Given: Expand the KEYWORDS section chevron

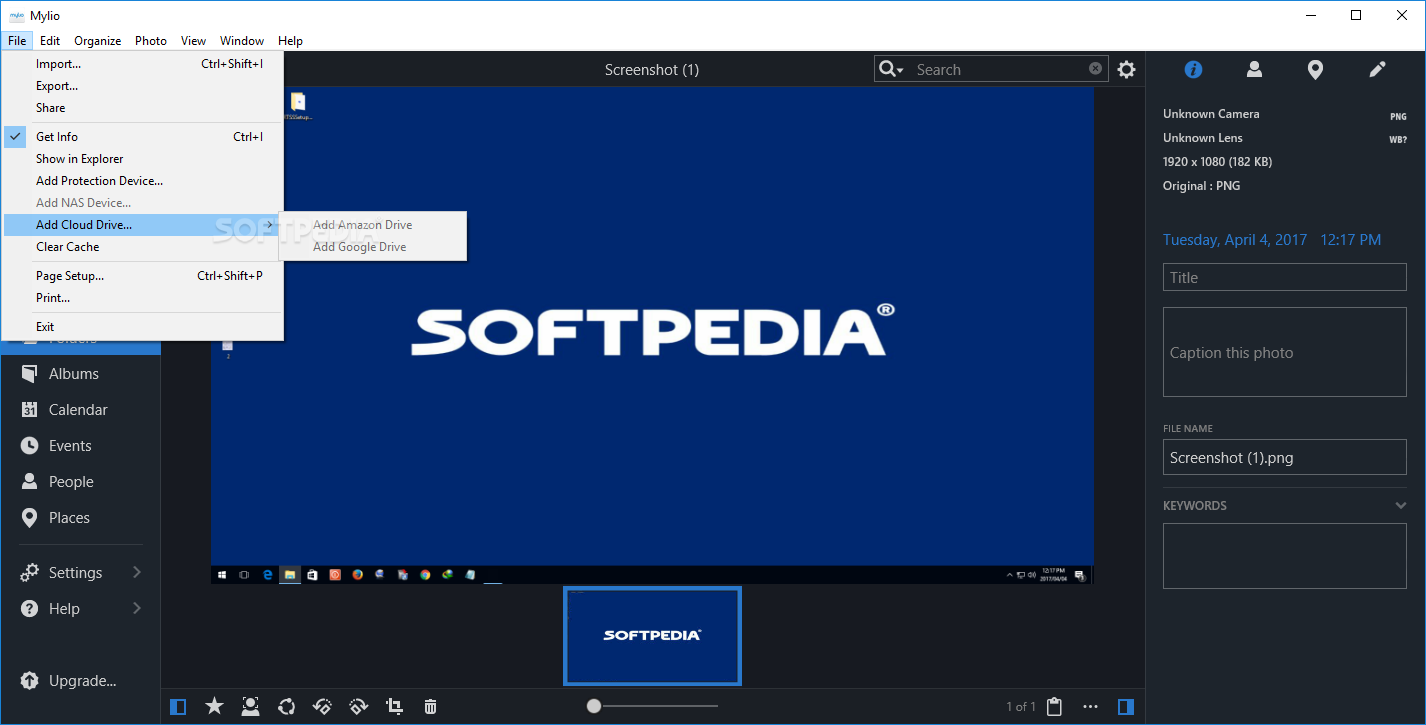Looking at the screenshot, I should pyautogui.click(x=1401, y=506).
